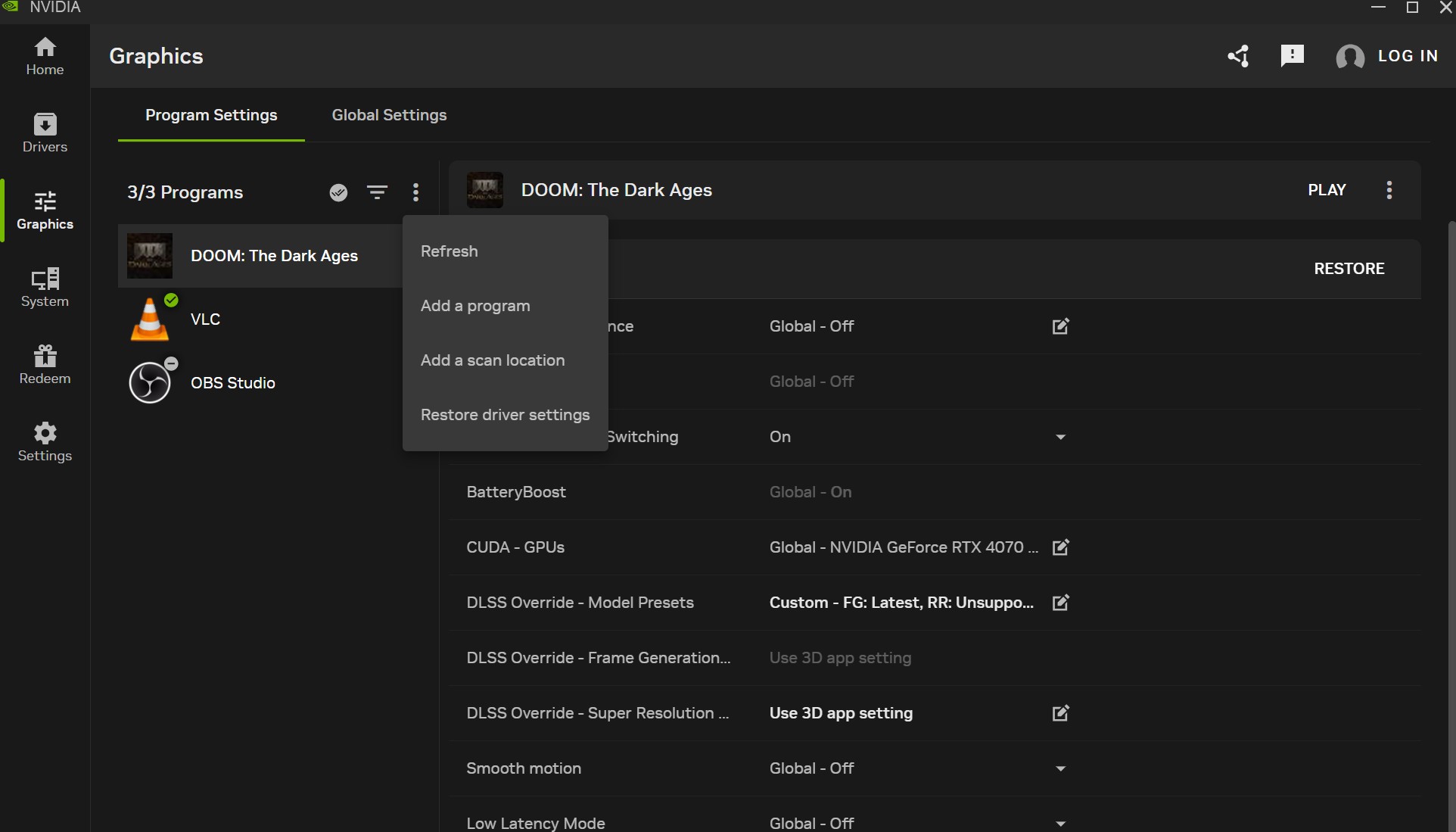
Task: Switch to the Global Settings tab
Action: click(x=389, y=115)
